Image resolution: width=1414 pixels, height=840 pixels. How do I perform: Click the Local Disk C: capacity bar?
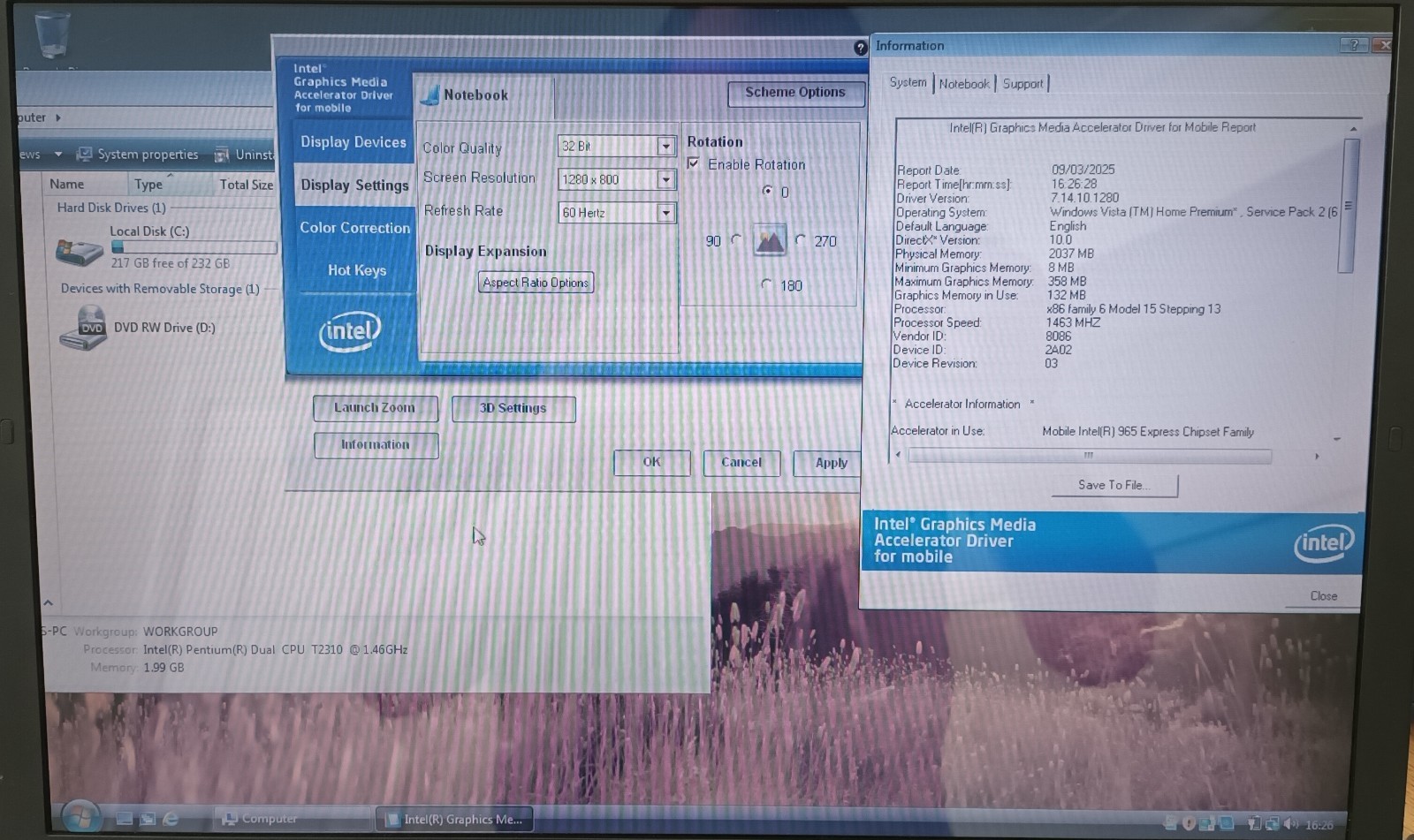(x=194, y=247)
